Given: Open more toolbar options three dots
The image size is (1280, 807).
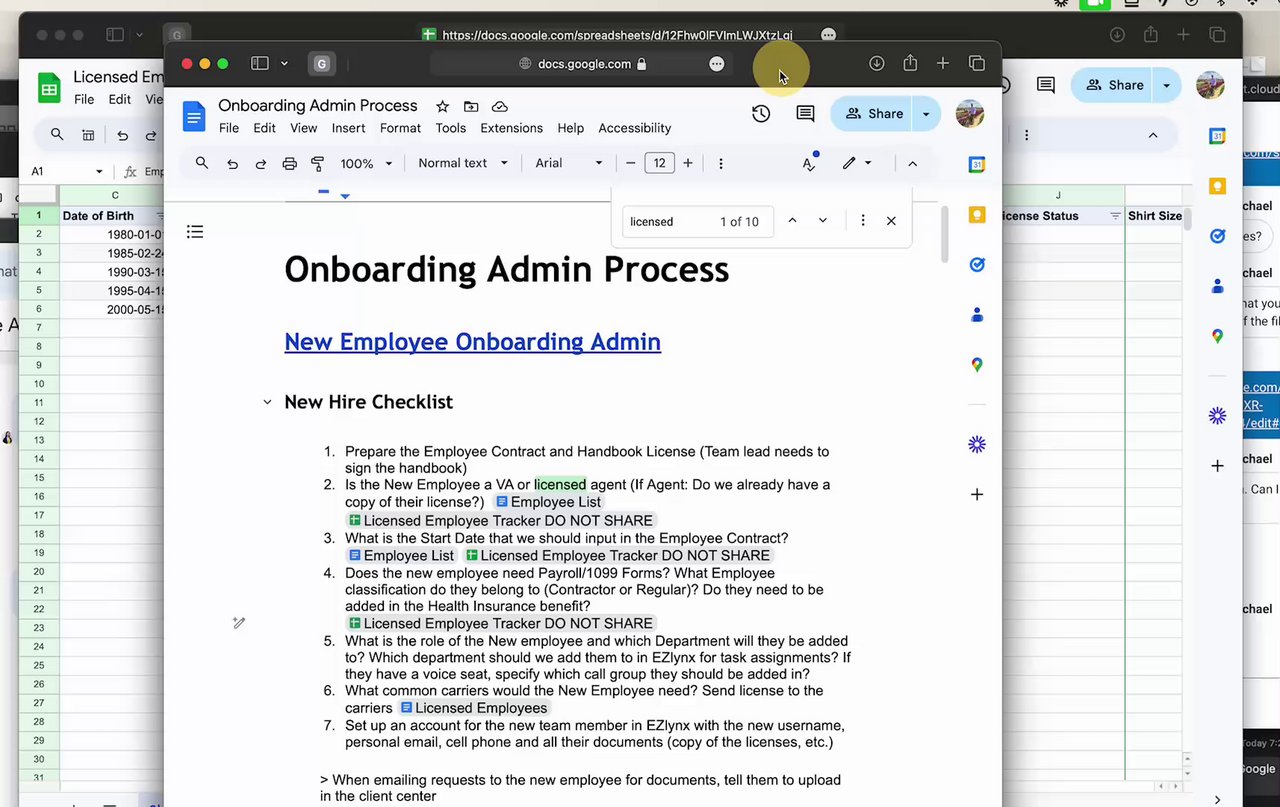Looking at the screenshot, I should tap(721, 163).
